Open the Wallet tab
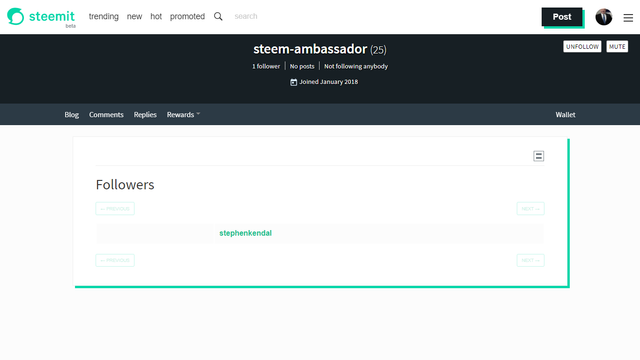The image size is (640, 360). click(565, 115)
